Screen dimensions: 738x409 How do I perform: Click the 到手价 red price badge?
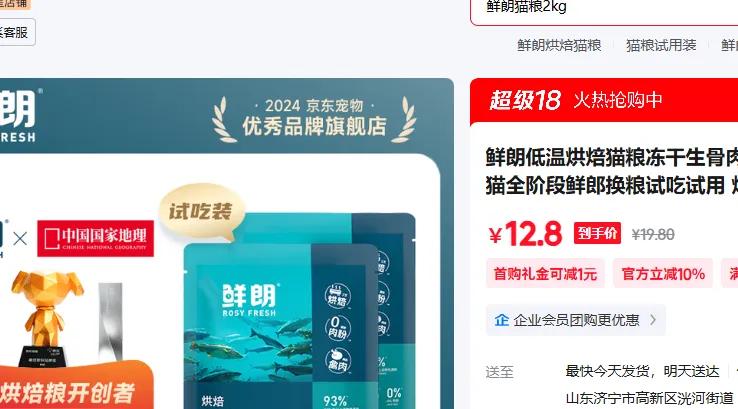597,233
